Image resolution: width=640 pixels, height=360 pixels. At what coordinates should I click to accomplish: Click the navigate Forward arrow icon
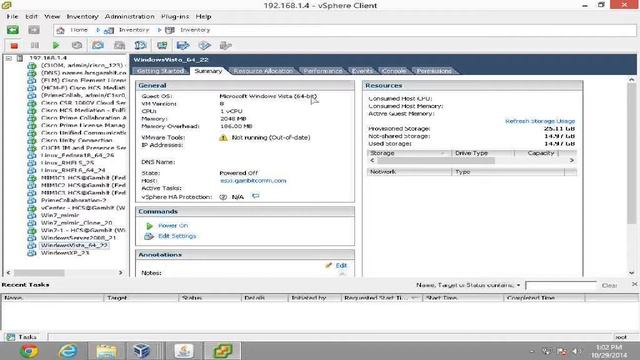[34, 30]
